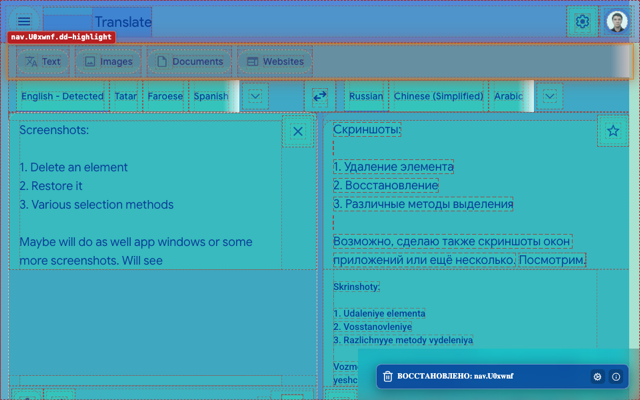The image size is (640, 400).
Task: Swap source and target languages
Action: 320,96
